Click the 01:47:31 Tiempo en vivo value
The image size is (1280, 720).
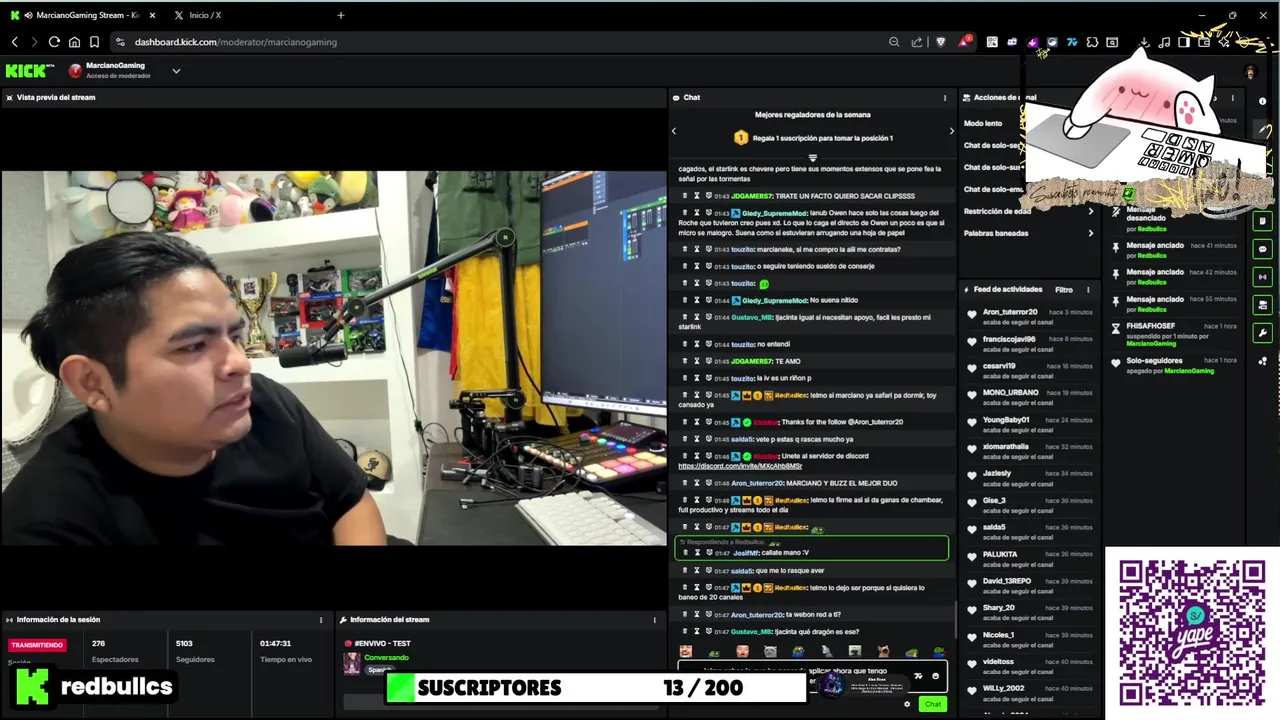point(275,644)
